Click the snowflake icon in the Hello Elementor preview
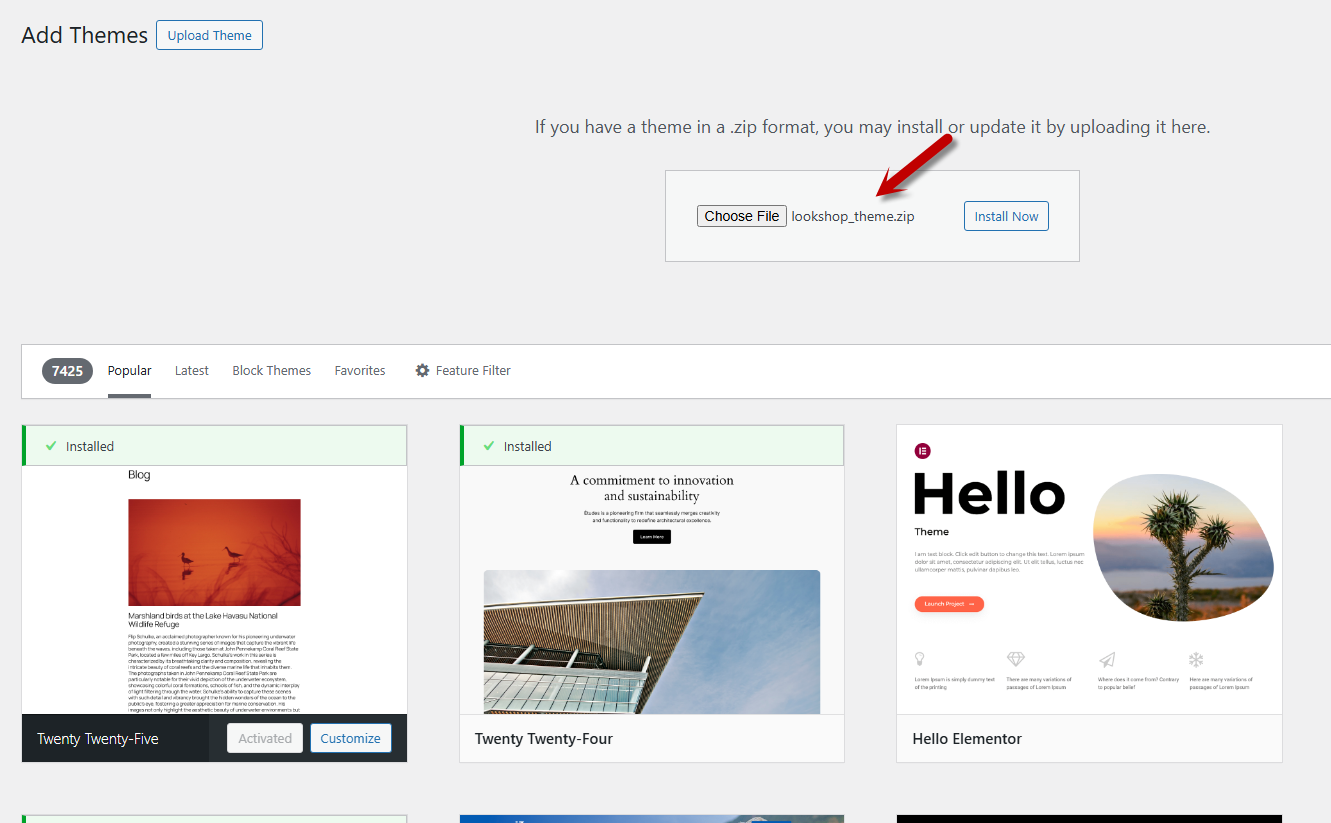 click(1196, 659)
